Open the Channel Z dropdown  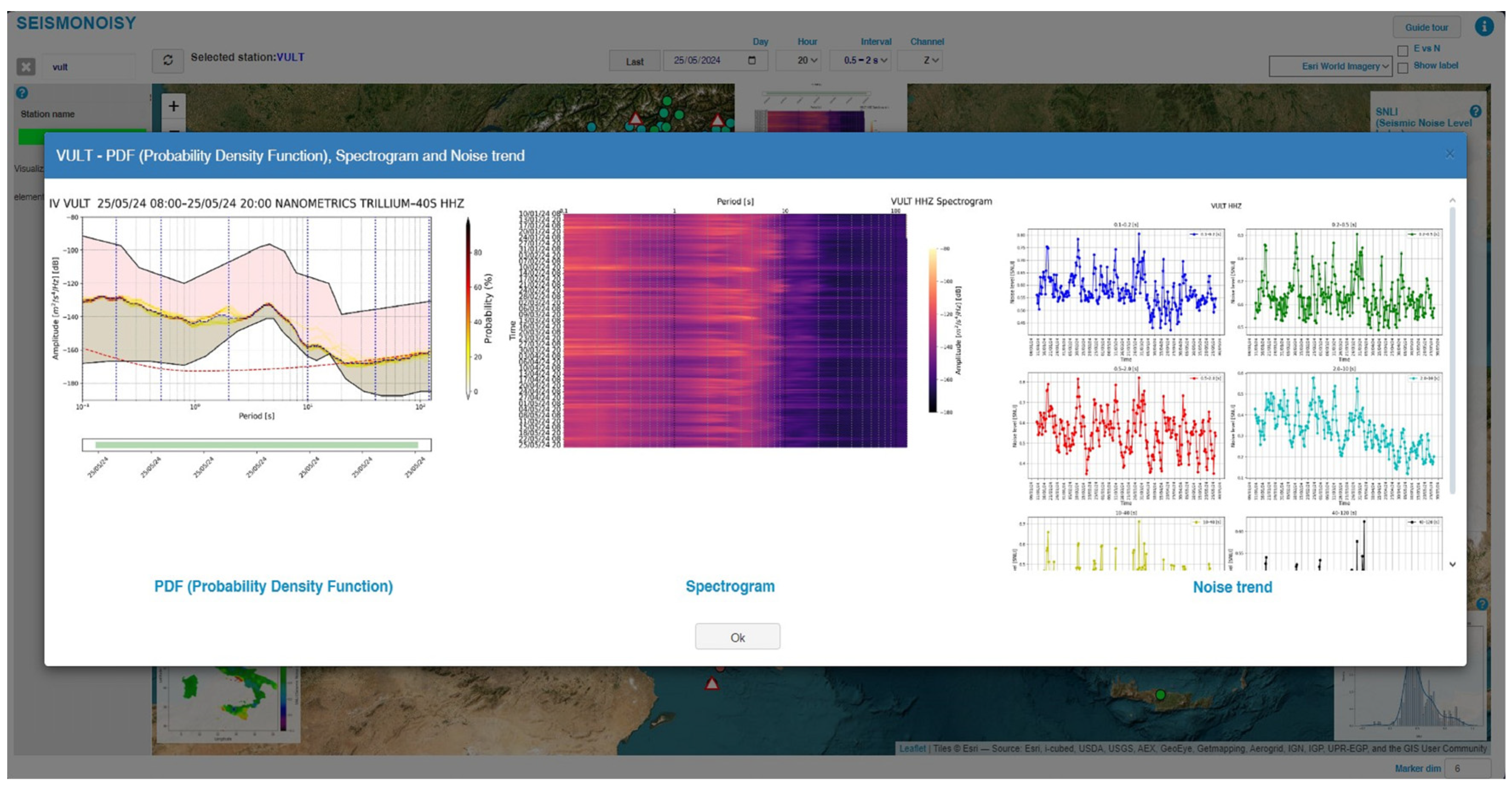tap(920, 60)
